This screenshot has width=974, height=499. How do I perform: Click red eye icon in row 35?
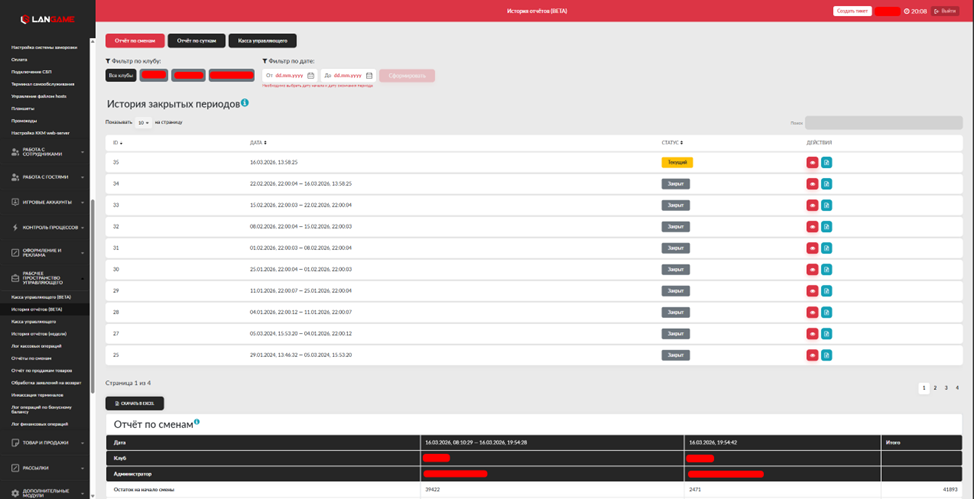pos(812,162)
